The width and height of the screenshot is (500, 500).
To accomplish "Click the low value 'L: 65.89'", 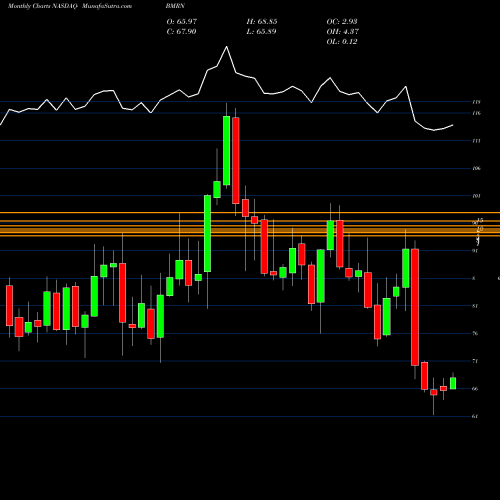I will [x=261, y=32].
